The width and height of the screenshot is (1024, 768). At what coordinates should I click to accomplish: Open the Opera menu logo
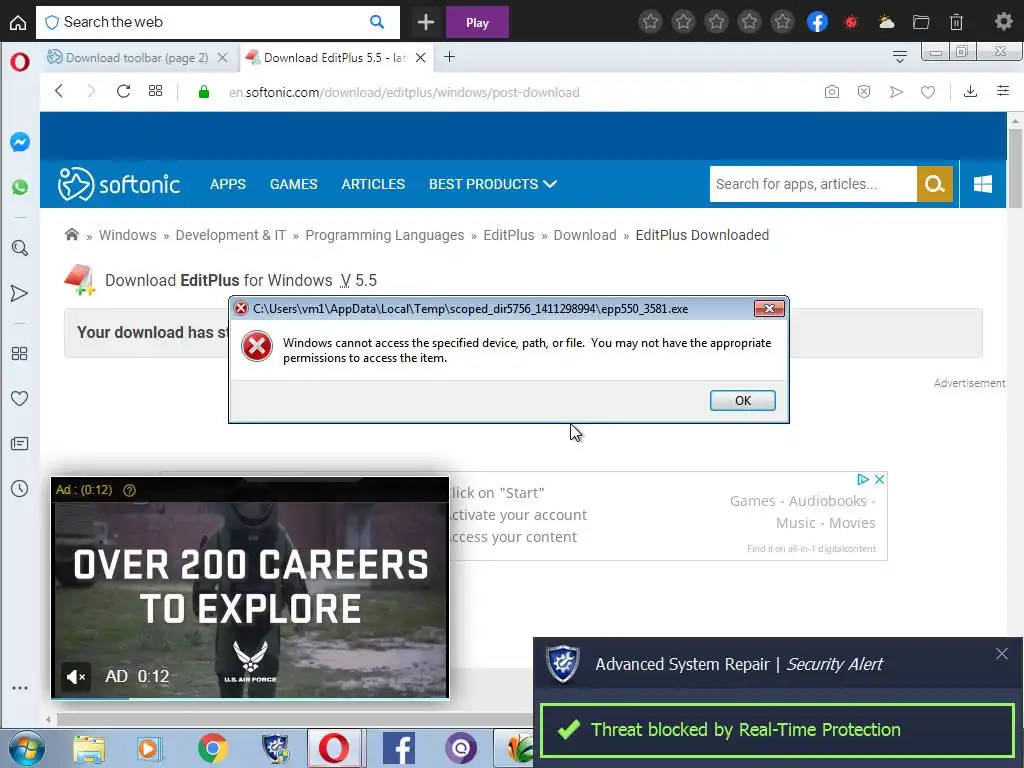pos(20,62)
